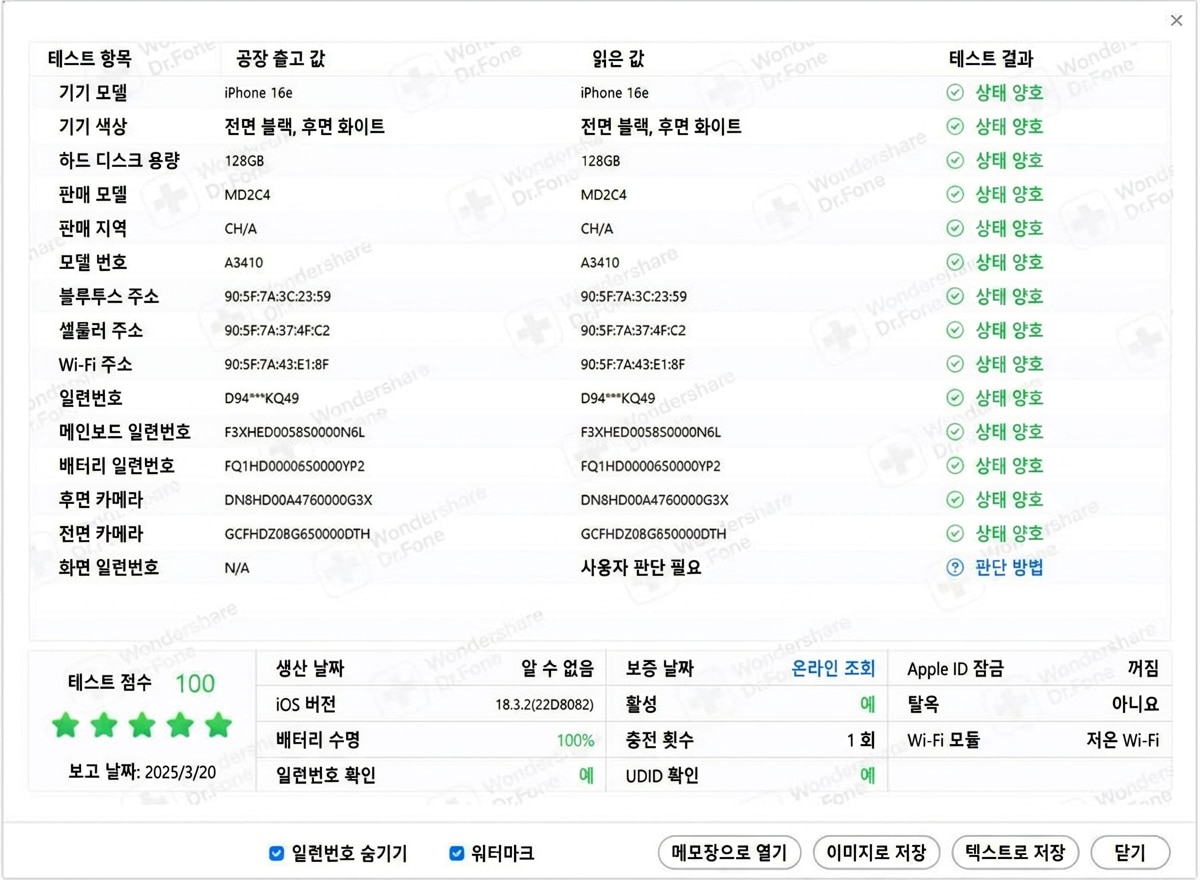Click the Apple ID 잠금 status 꺼짐
This screenshot has width=1200, height=880.
pyautogui.click(x=1143, y=669)
